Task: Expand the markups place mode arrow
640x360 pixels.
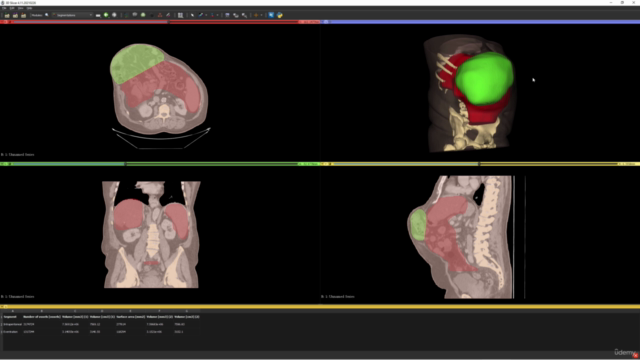Action: (x=206, y=15)
